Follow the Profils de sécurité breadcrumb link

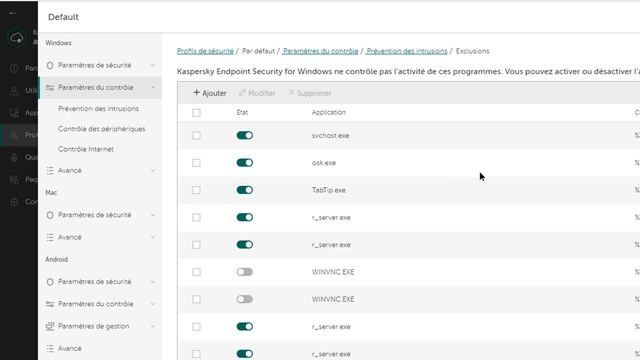click(205, 51)
